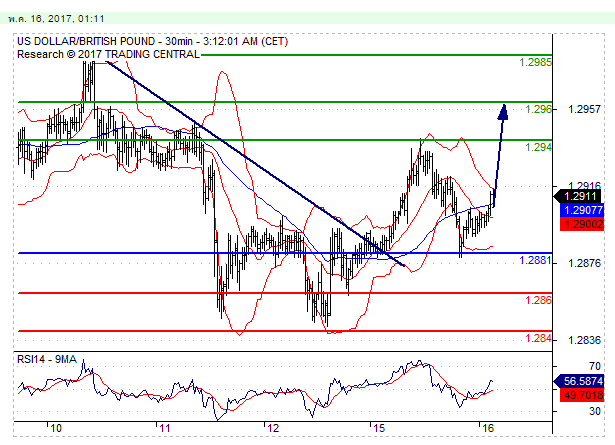Image resolution: width=615 pixels, height=445 pixels.
Task: Click the blue pivot label 1.2881
Action: click(x=535, y=260)
